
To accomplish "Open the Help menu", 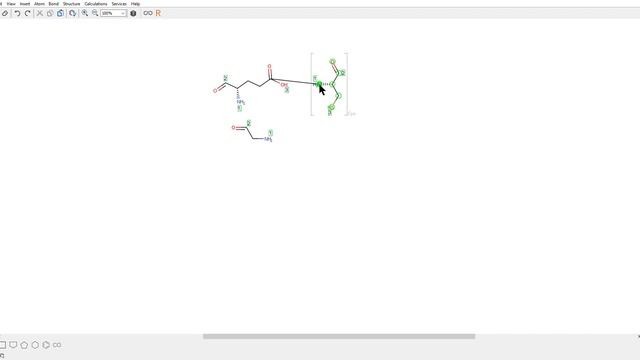I will point(135,4).
